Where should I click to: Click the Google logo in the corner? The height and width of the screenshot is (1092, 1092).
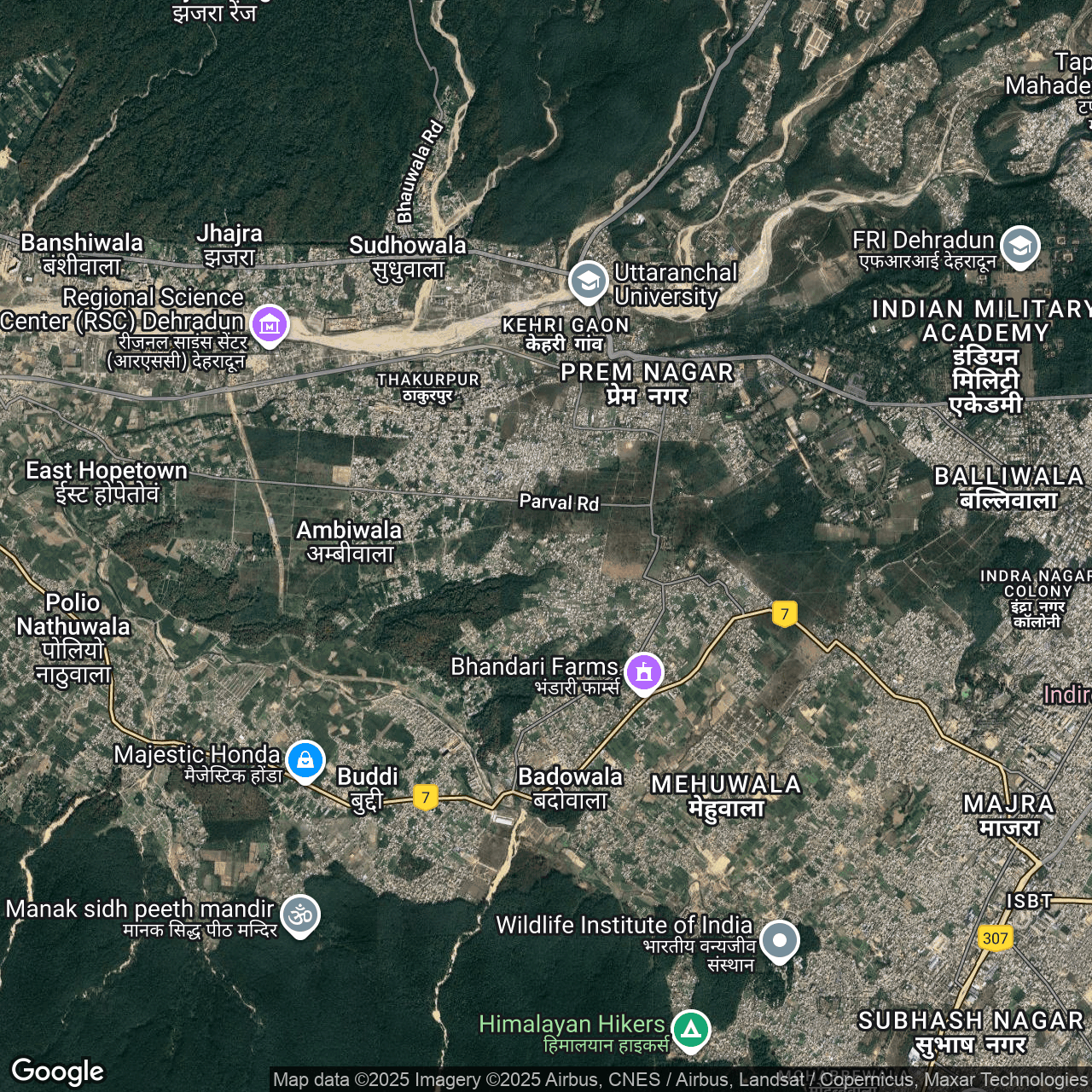58,1071
